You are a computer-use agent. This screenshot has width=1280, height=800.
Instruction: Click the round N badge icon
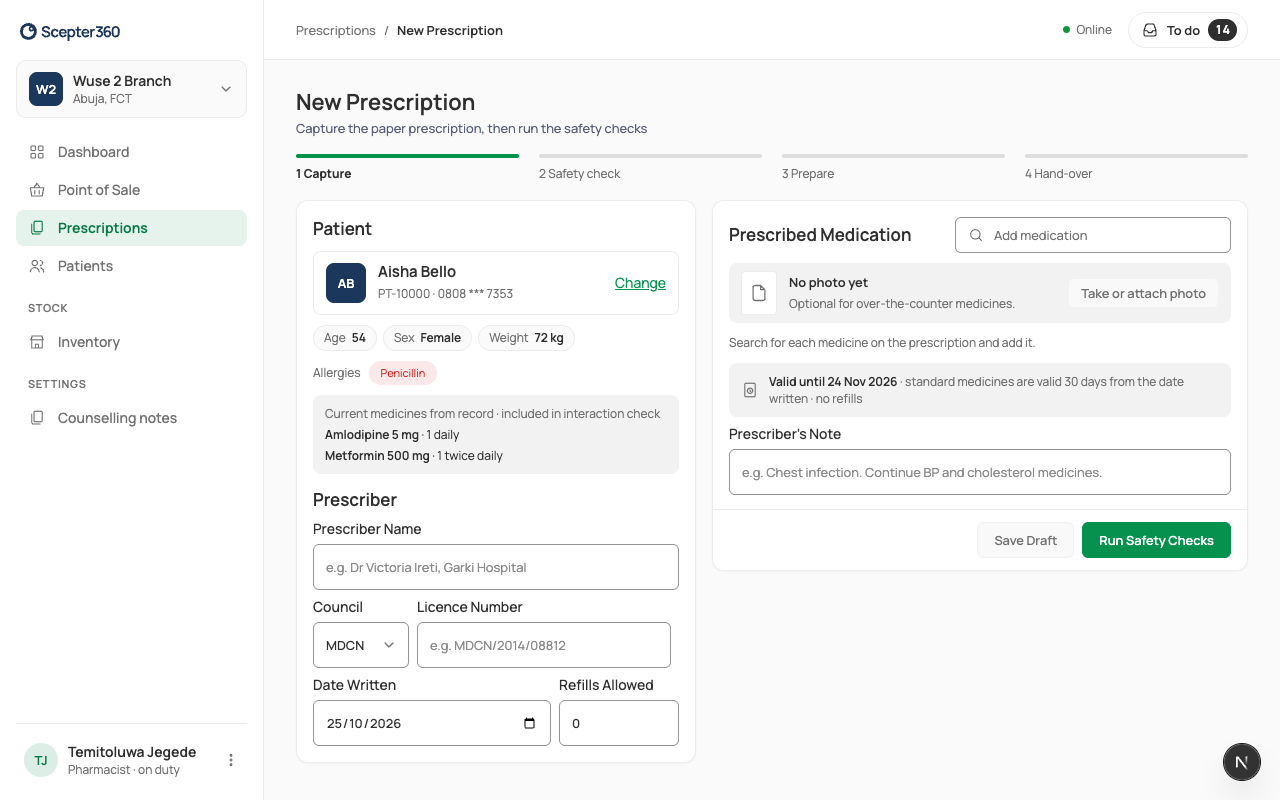tap(1241, 762)
